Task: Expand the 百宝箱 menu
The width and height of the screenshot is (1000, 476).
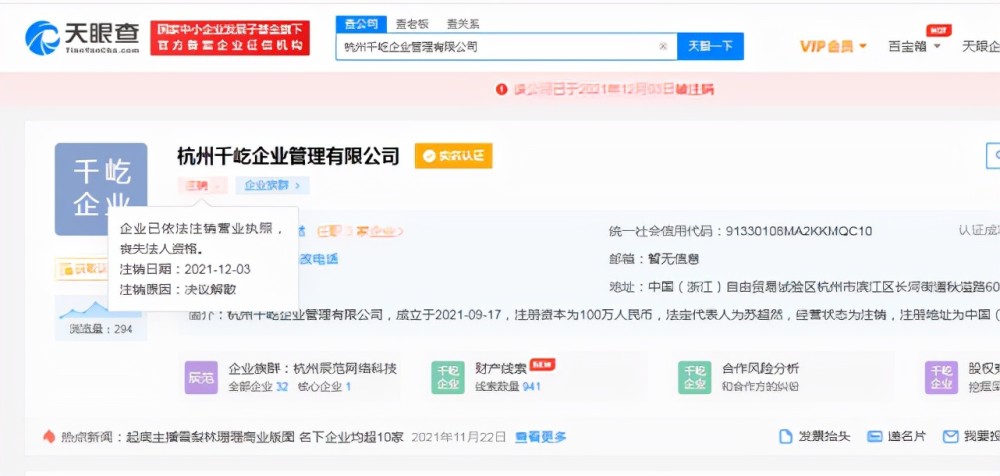Action: [x=914, y=47]
